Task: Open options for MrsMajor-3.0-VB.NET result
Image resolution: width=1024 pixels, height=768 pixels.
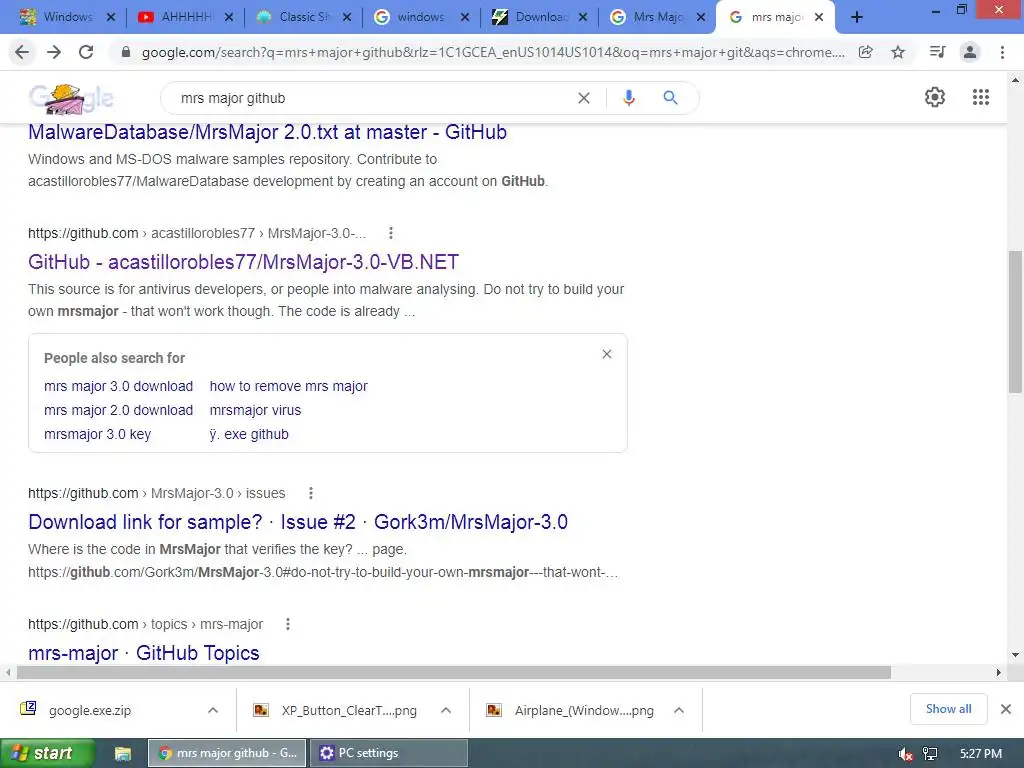Action: point(391,233)
